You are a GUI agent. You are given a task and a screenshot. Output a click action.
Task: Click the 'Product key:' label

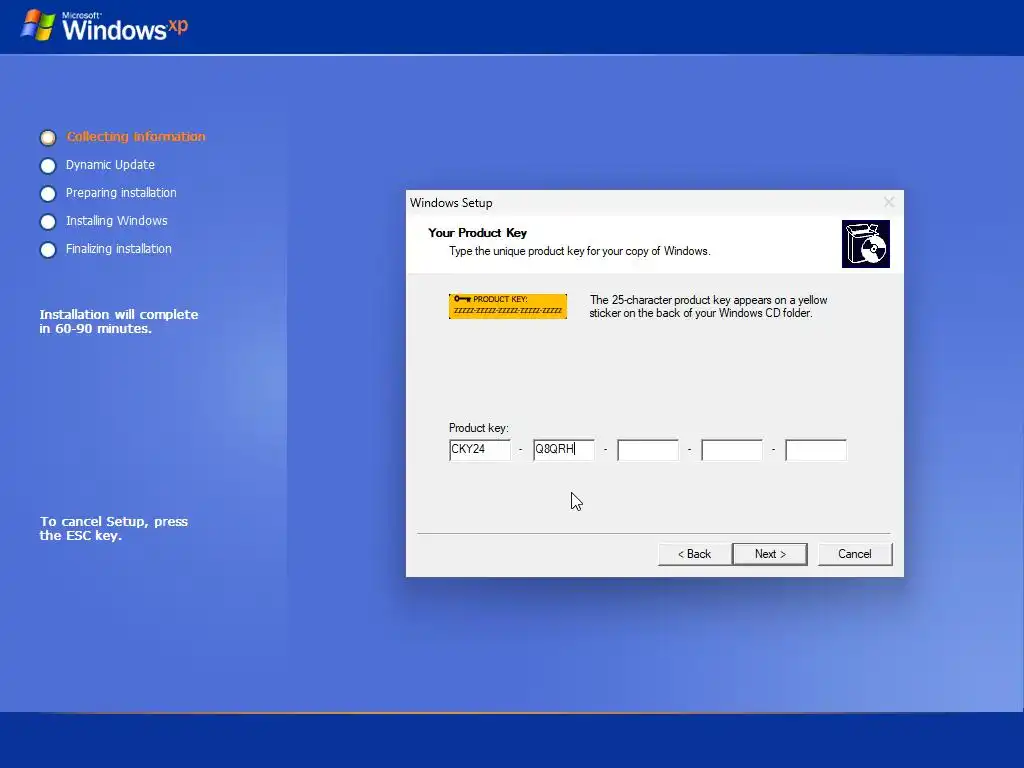479,428
